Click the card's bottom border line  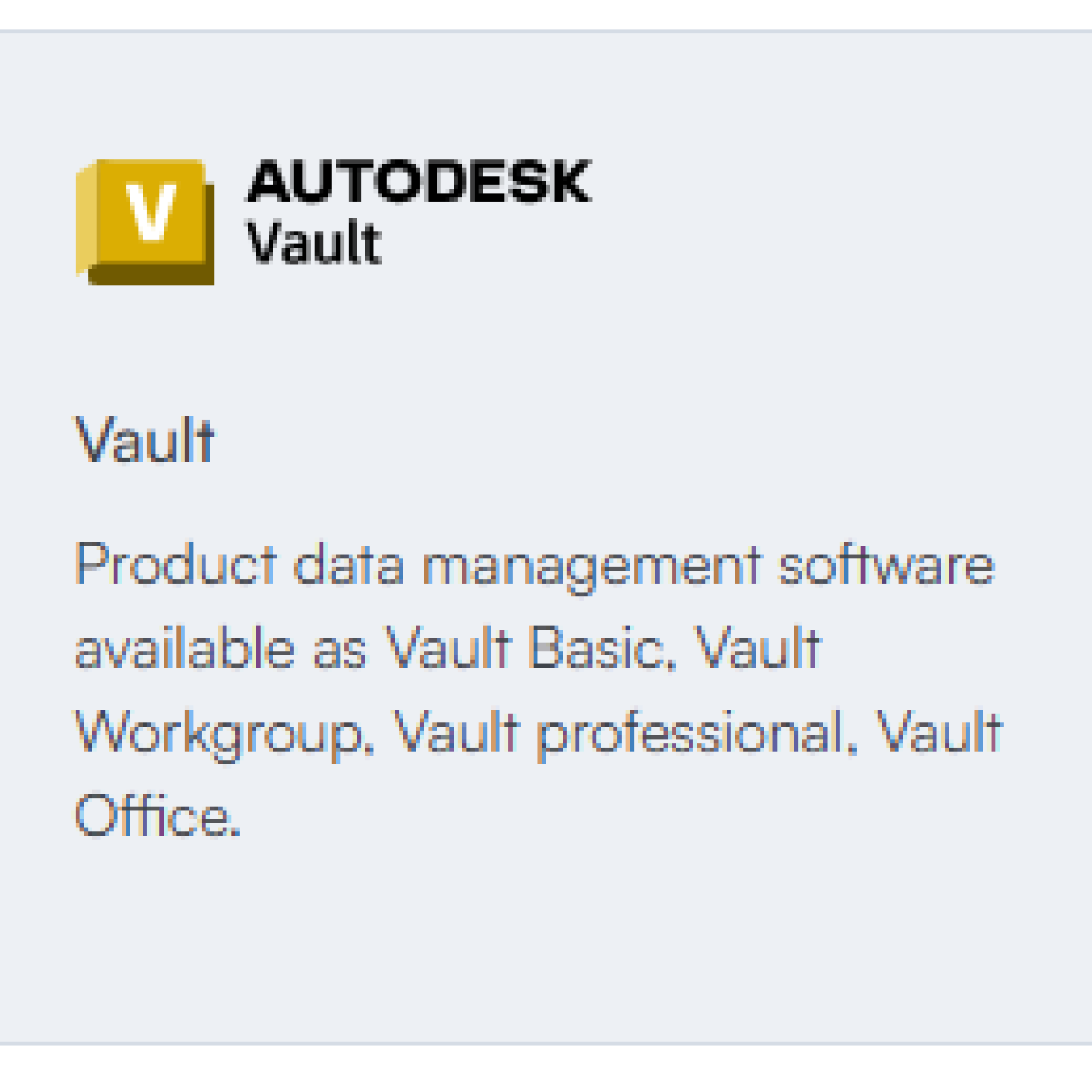(546, 1043)
